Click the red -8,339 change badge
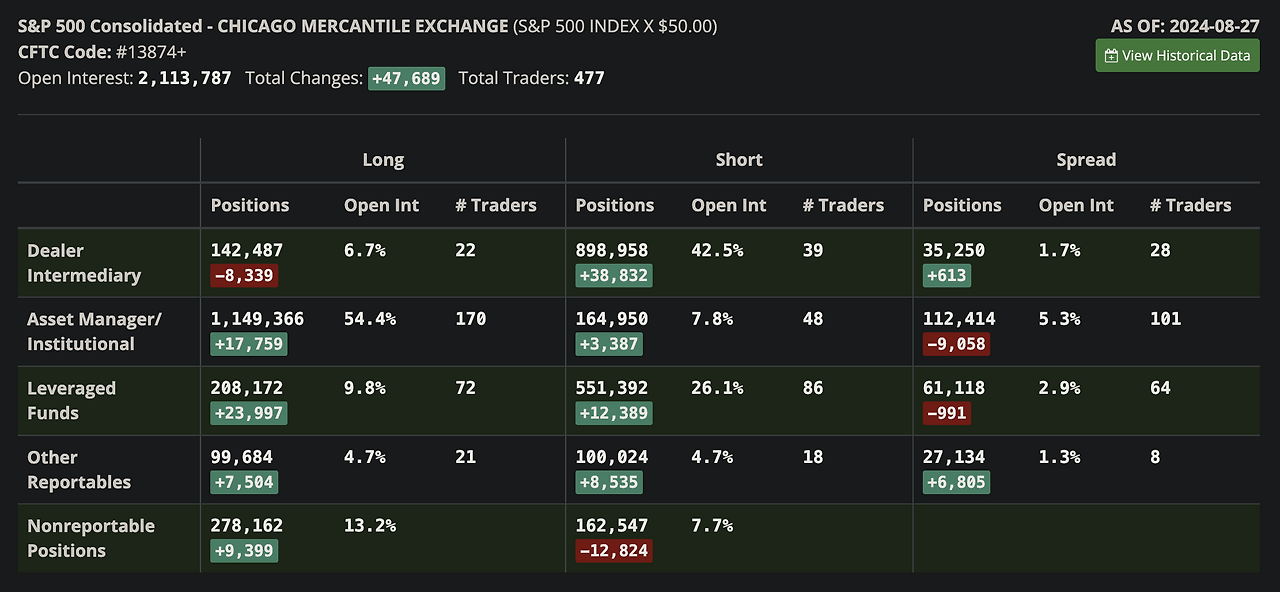 pyautogui.click(x=243, y=276)
